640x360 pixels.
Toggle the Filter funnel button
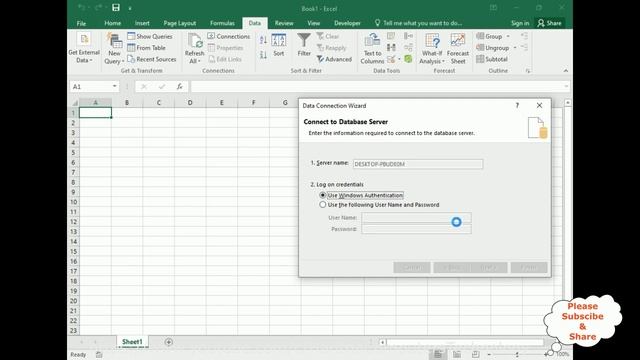coord(304,45)
